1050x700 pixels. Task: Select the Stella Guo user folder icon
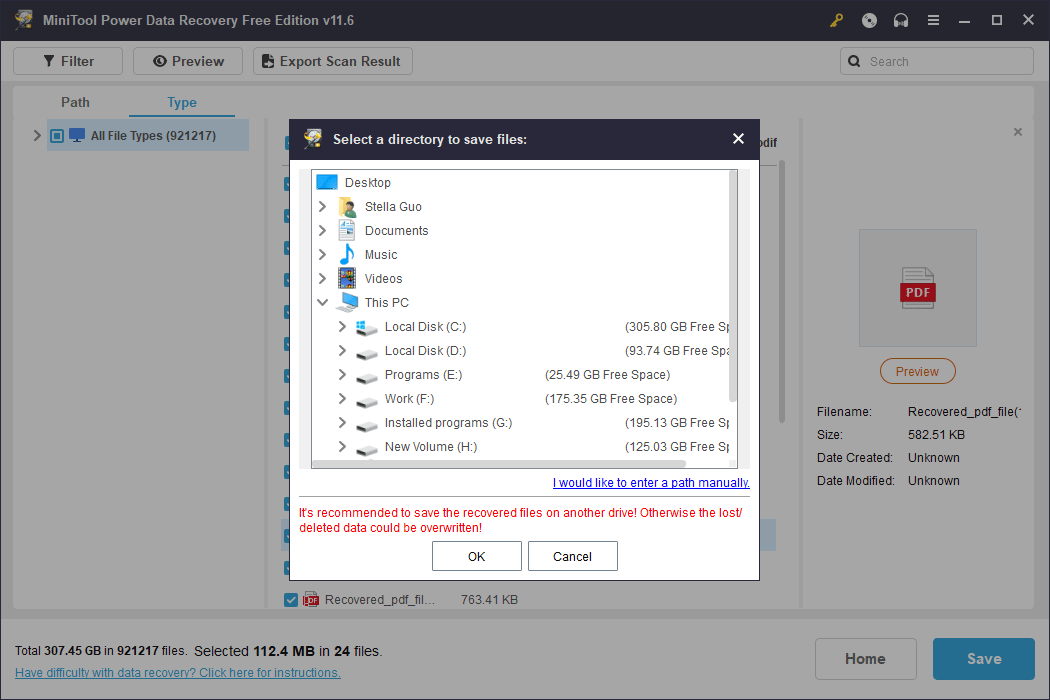click(x=347, y=206)
